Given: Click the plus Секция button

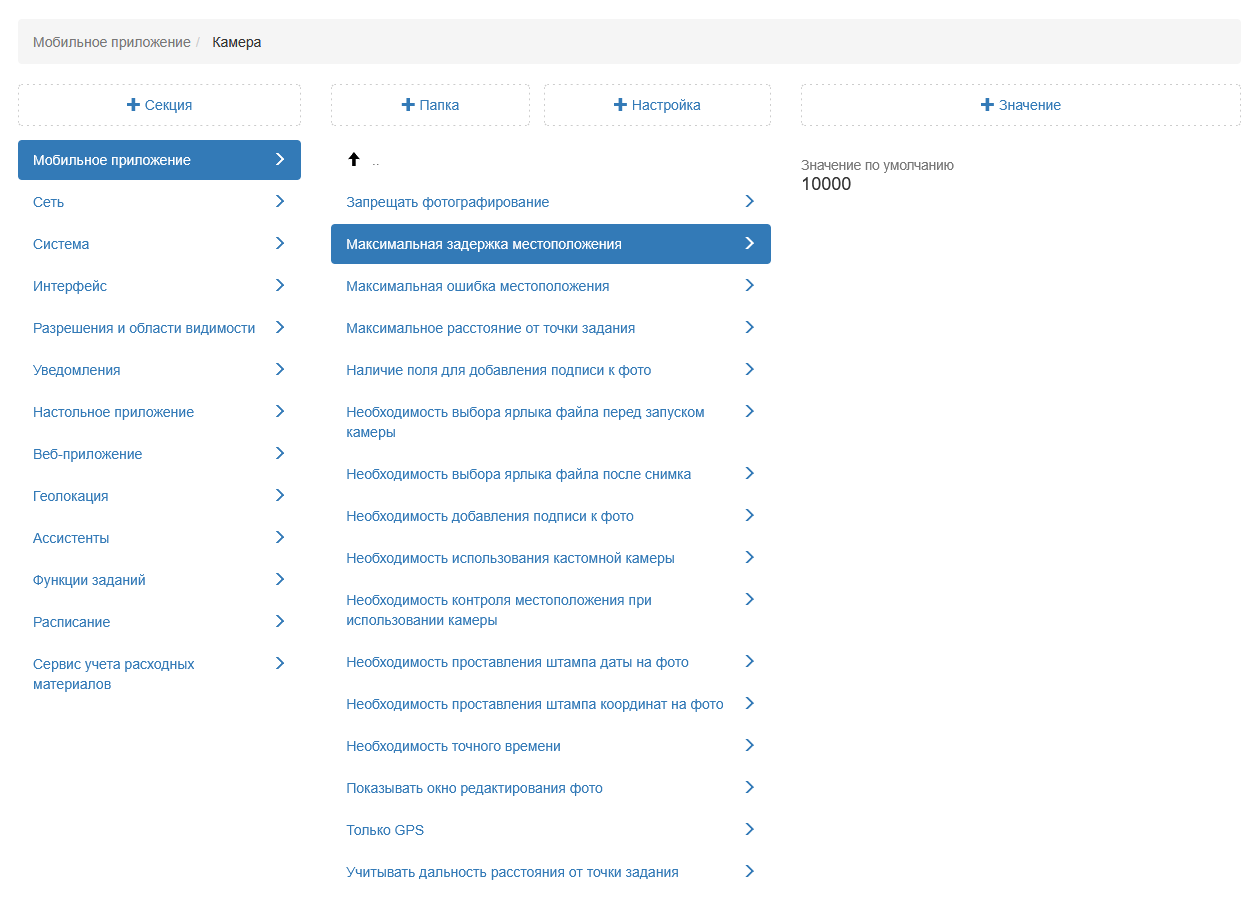Looking at the screenshot, I should click(159, 105).
